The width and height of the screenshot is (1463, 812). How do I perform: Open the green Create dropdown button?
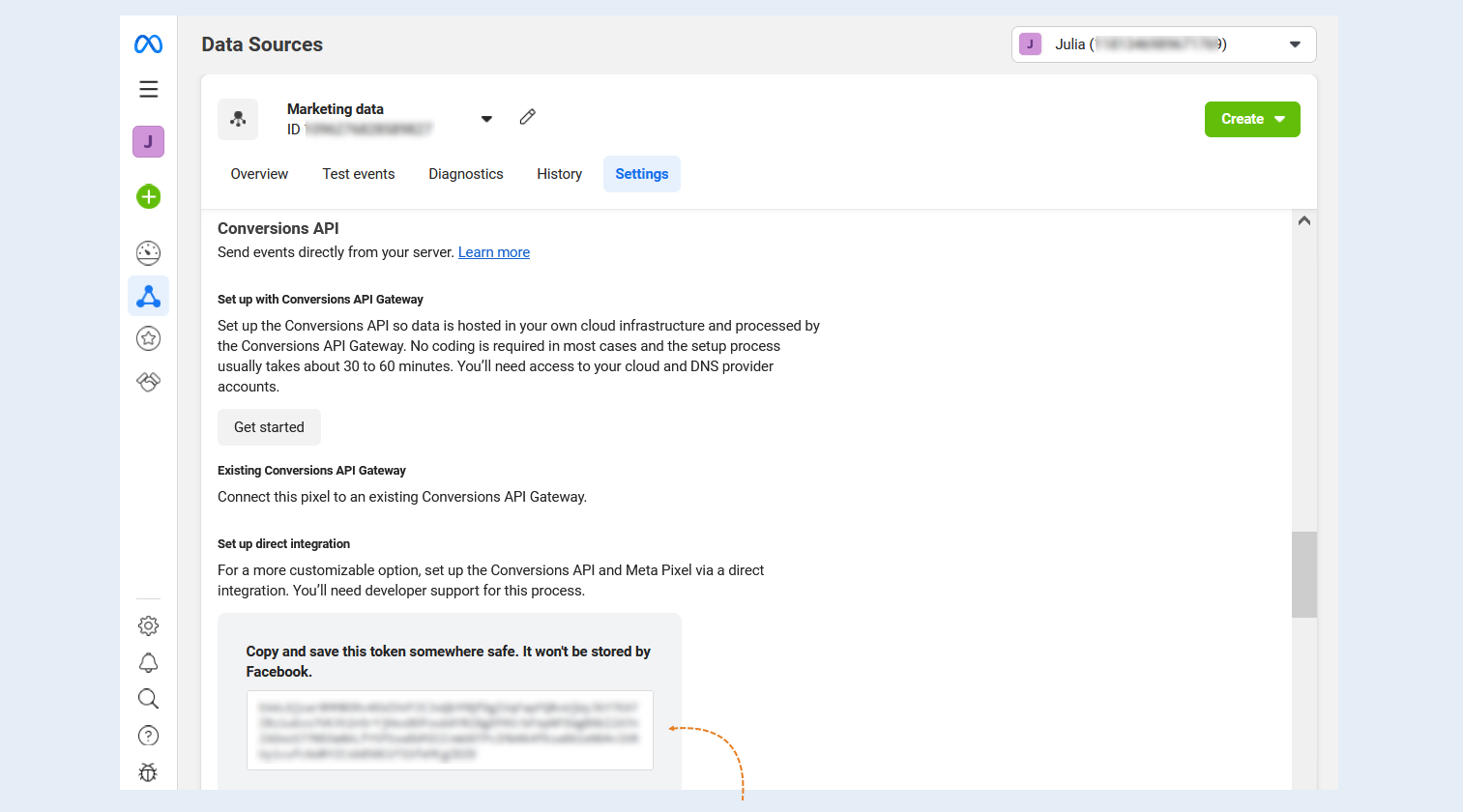click(1252, 119)
